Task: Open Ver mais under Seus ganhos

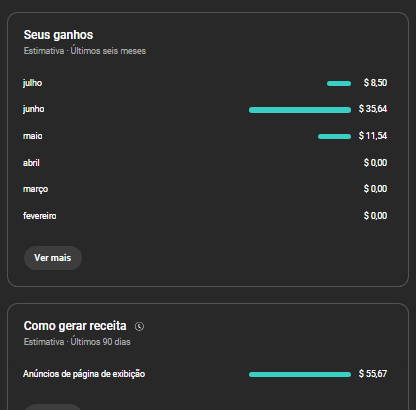Action: click(x=53, y=258)
